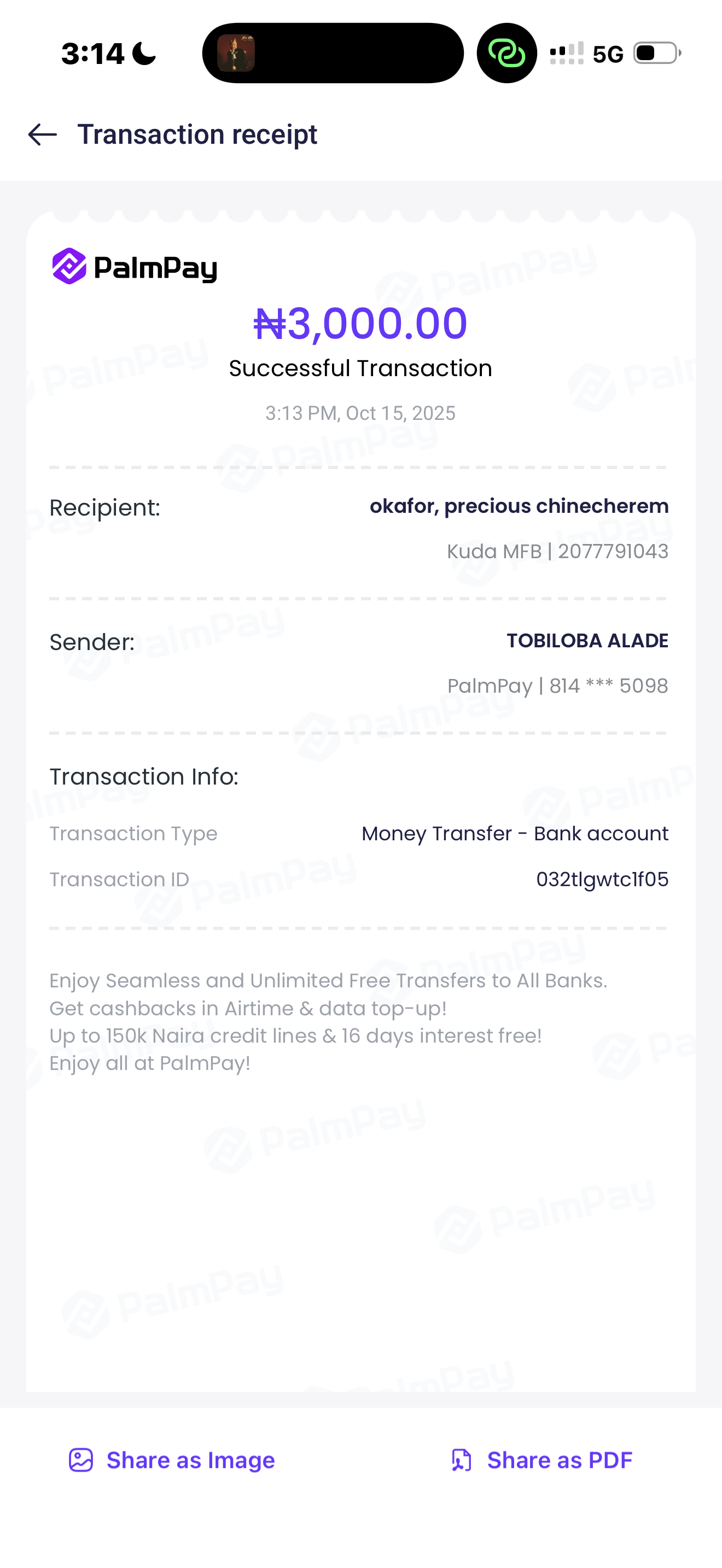Tap the PDF file icon beside Share as PDF
Viewport: 722px width, 1568px height.
(x=461, y=1460)
